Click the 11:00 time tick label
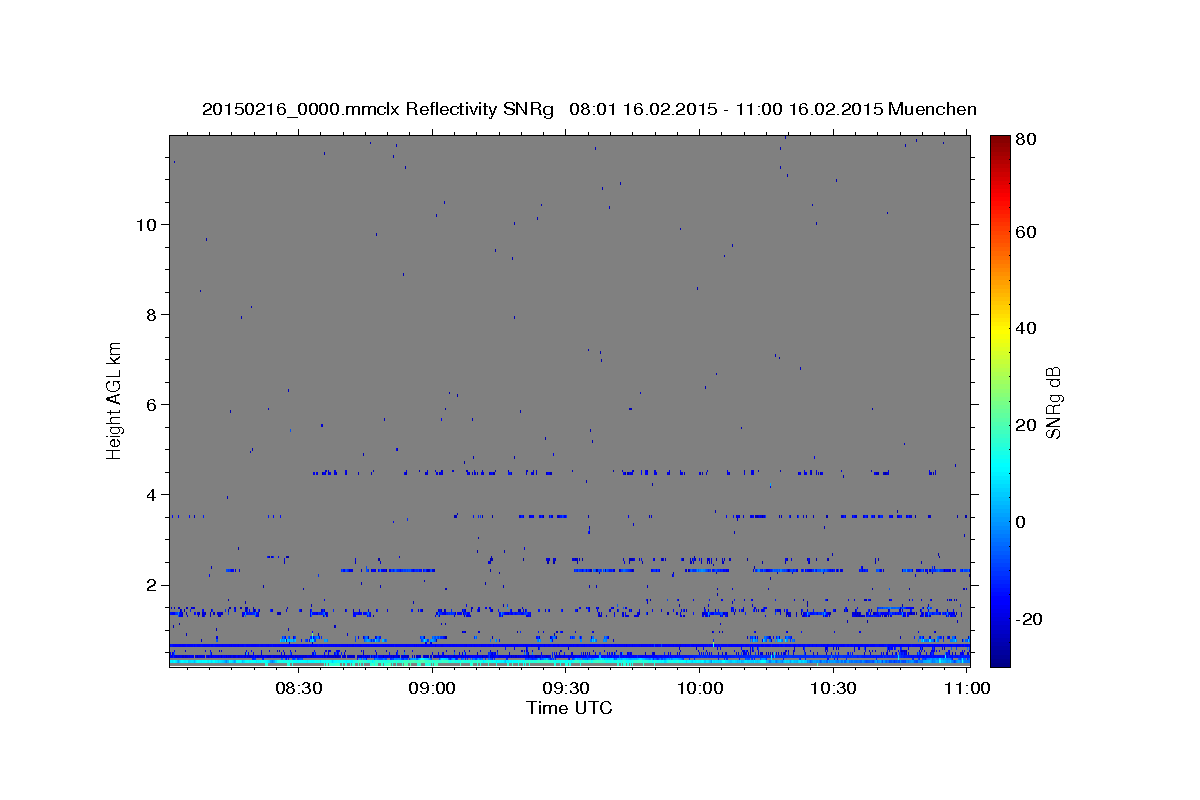This screenshot has height=800, width=1200. pos(967,688)
